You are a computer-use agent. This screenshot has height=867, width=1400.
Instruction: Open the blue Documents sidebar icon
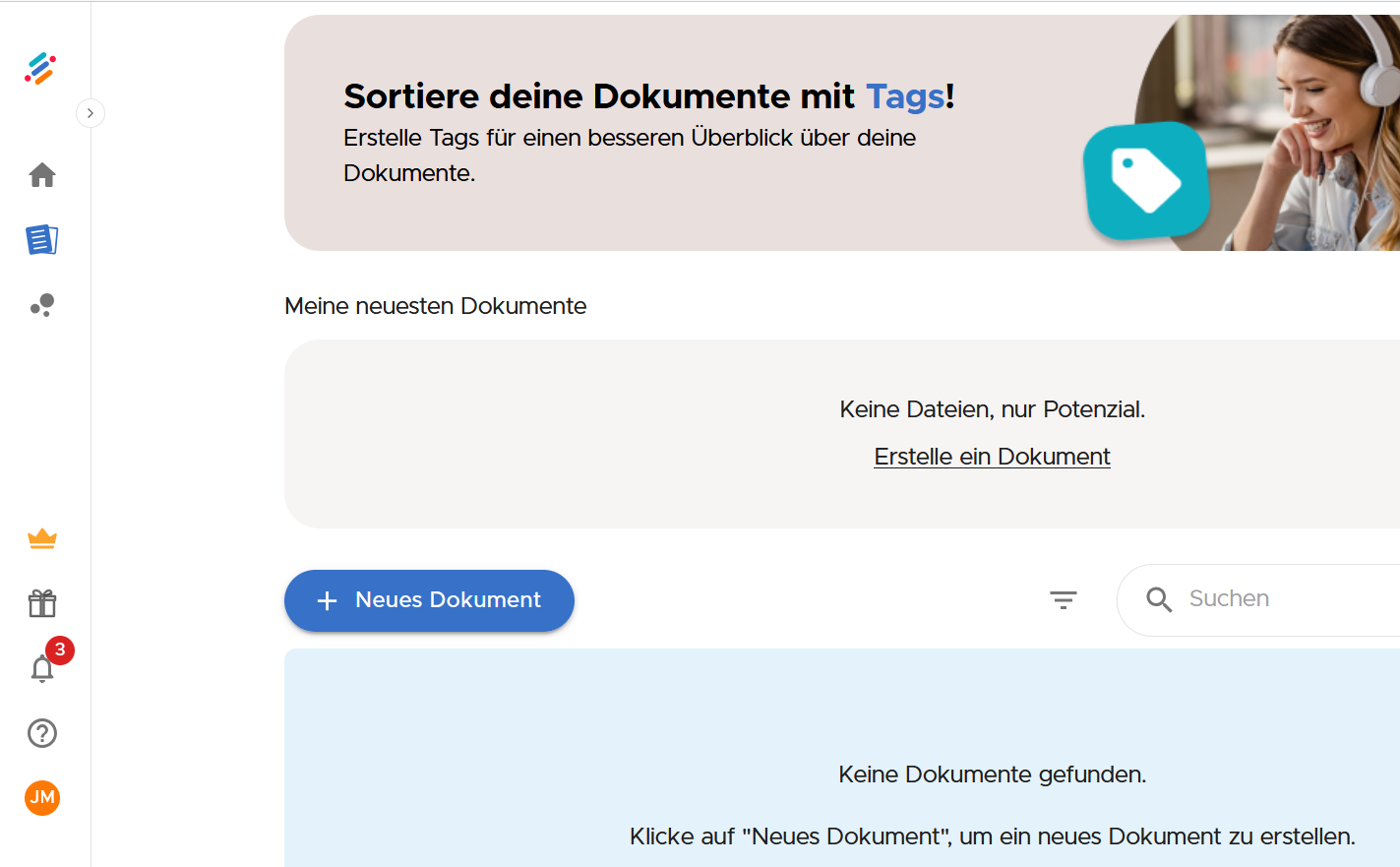click(x=42, y=239)
